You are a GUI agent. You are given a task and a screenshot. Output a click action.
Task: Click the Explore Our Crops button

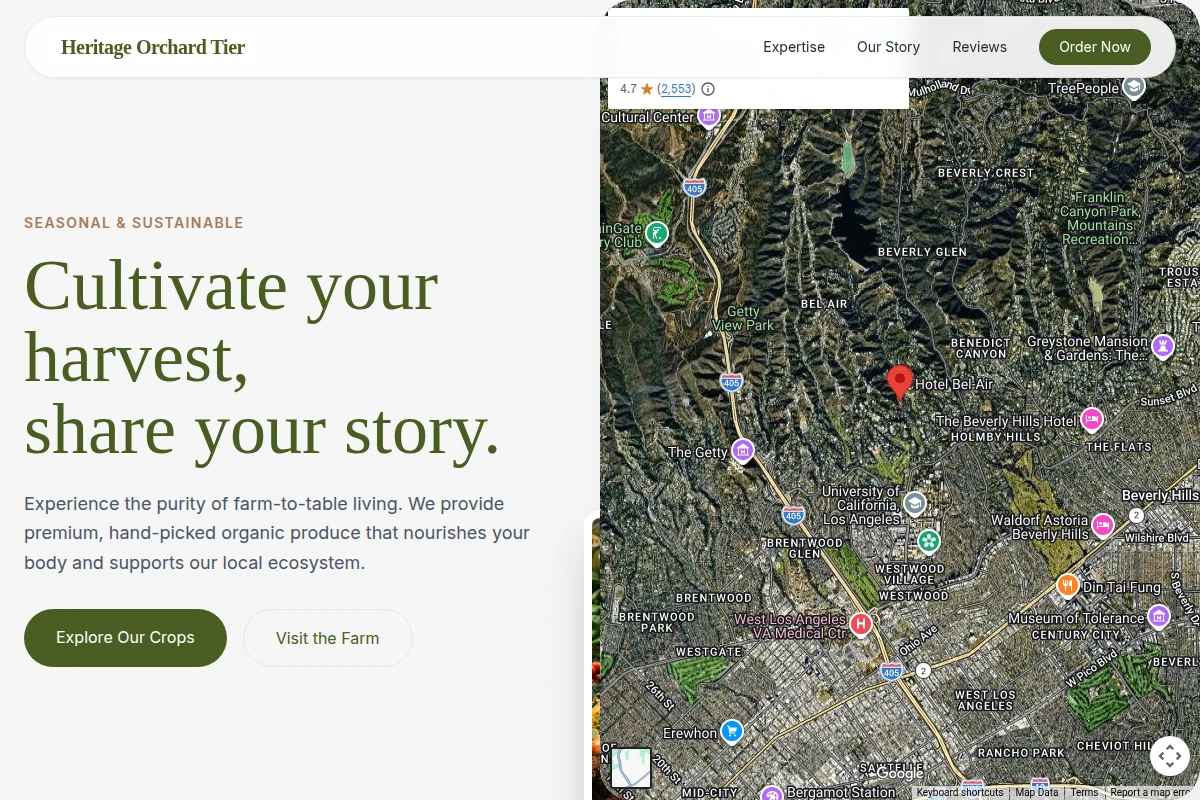pyautogui.click(x=125, y=638)
